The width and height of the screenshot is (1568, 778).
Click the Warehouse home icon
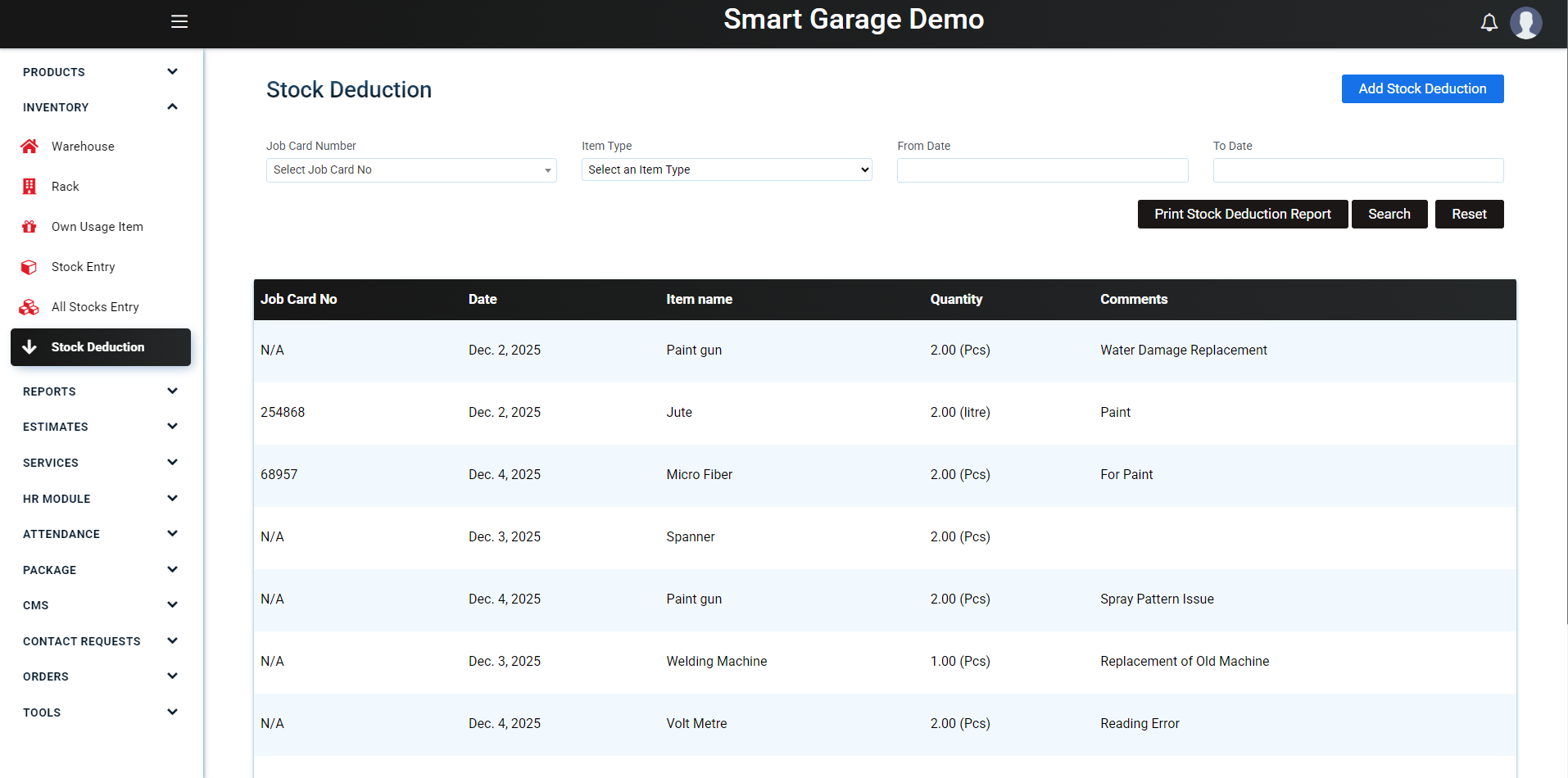[29, 147]
